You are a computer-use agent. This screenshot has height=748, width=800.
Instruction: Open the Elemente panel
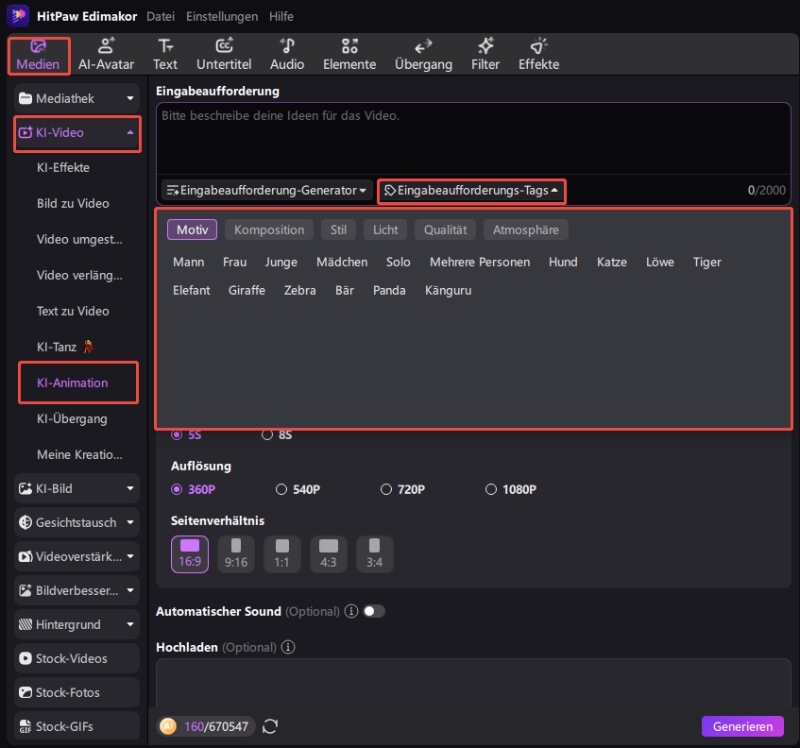pos(349,54)
